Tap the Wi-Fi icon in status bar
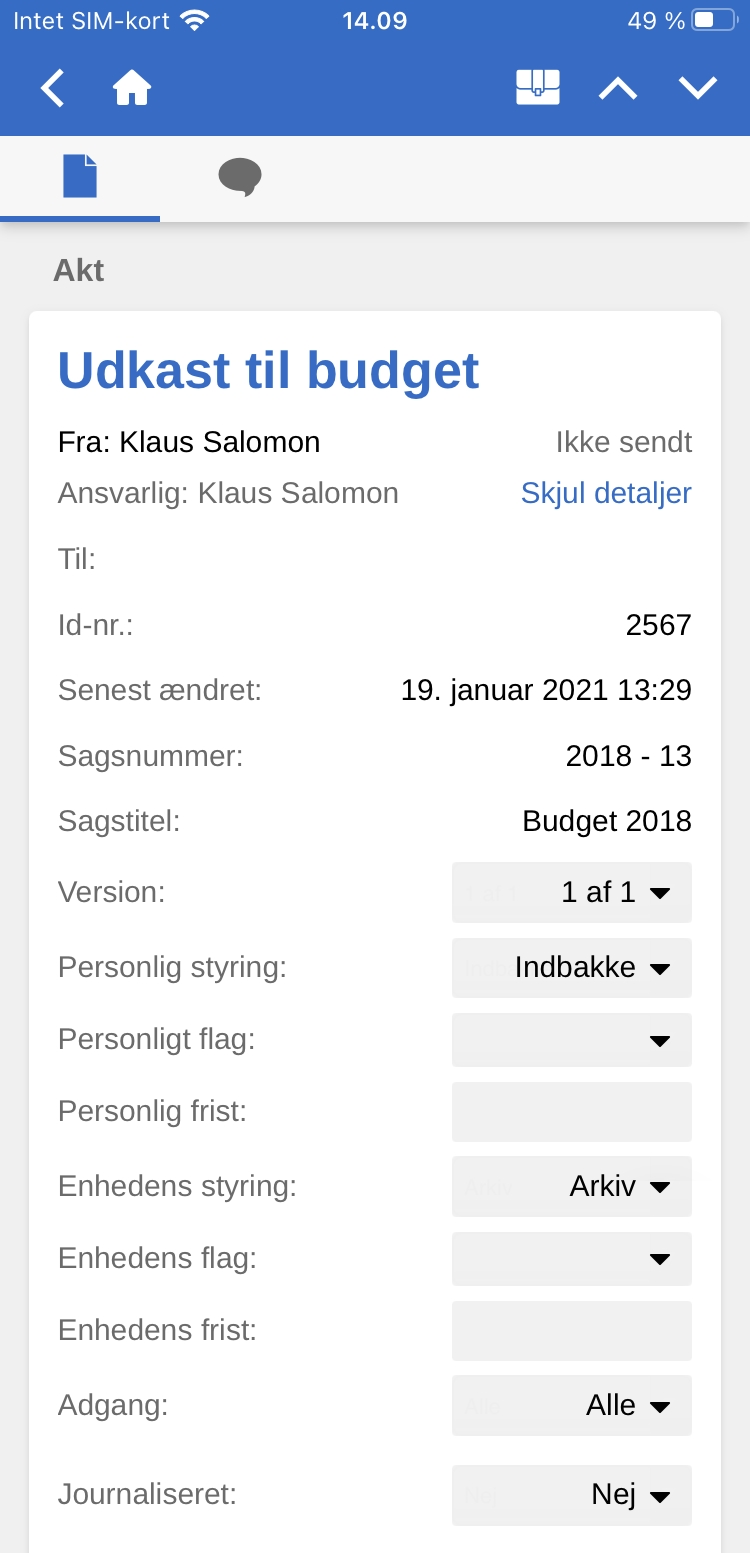Screen dimensions: 750x1553 click(196, 20)
